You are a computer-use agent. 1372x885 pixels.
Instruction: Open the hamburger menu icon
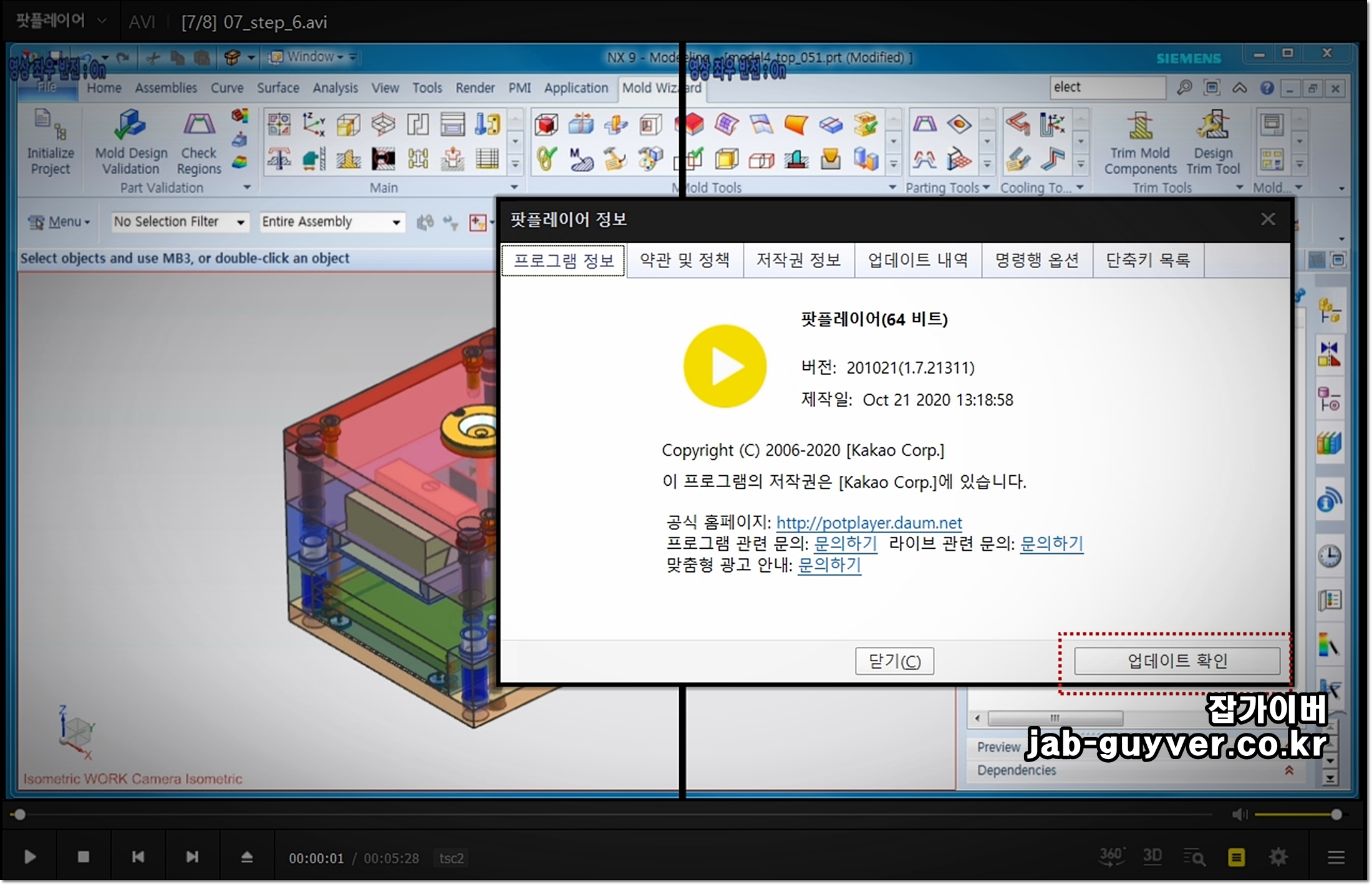1336,858
